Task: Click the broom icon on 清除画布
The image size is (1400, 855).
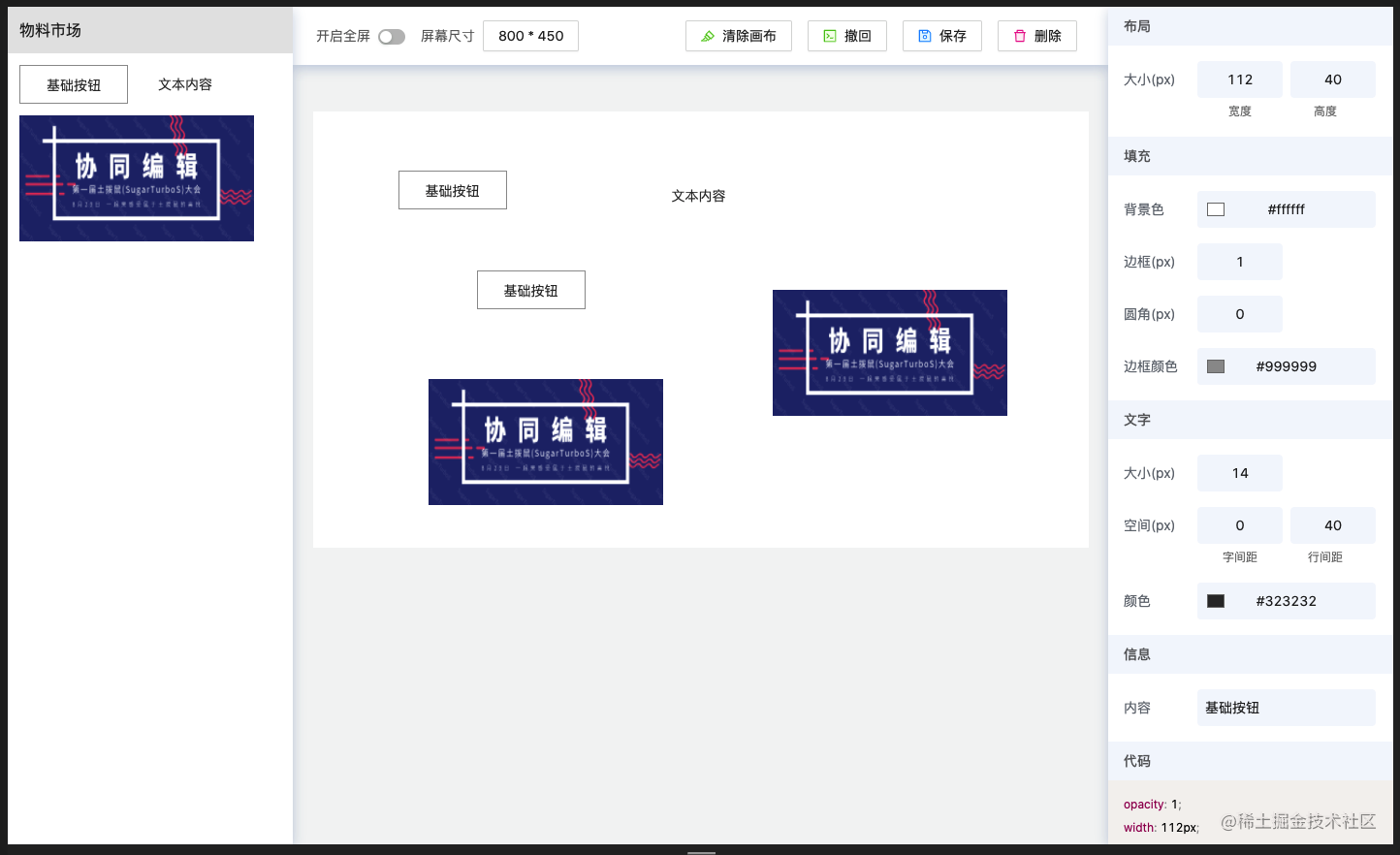Action: tap(708, 36)
